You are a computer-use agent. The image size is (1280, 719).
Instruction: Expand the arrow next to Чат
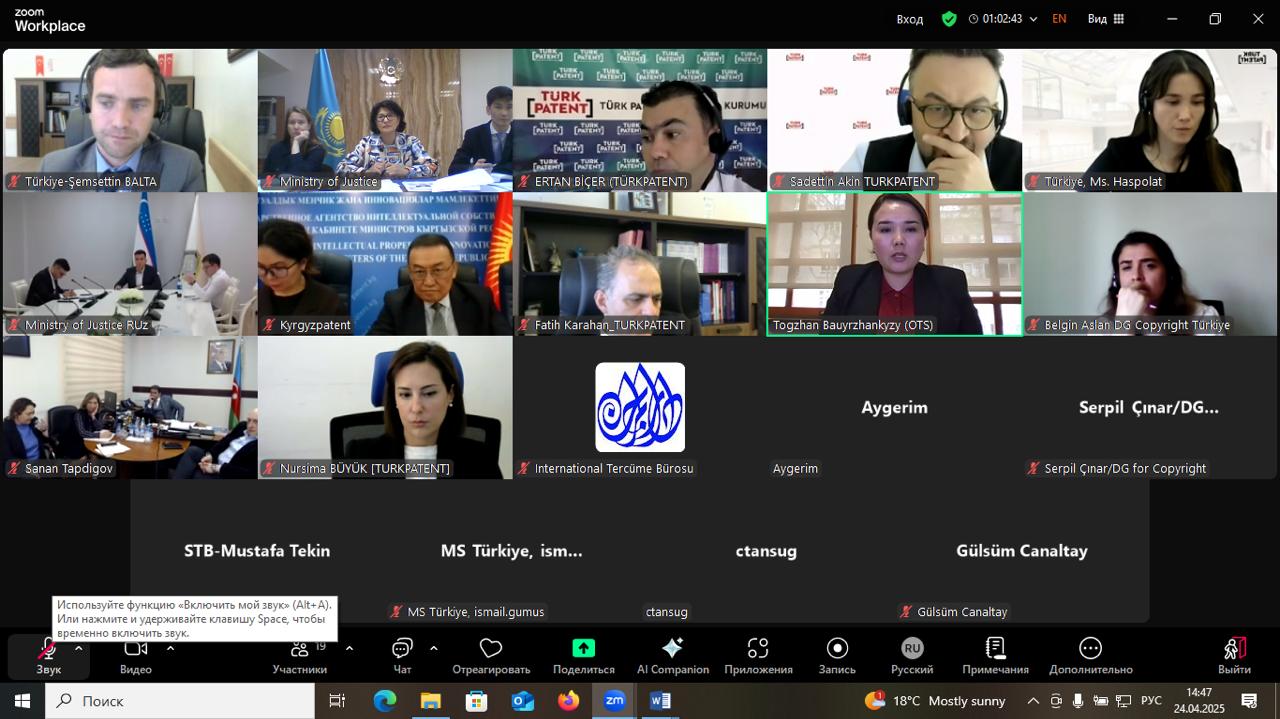tap(433, 648)
